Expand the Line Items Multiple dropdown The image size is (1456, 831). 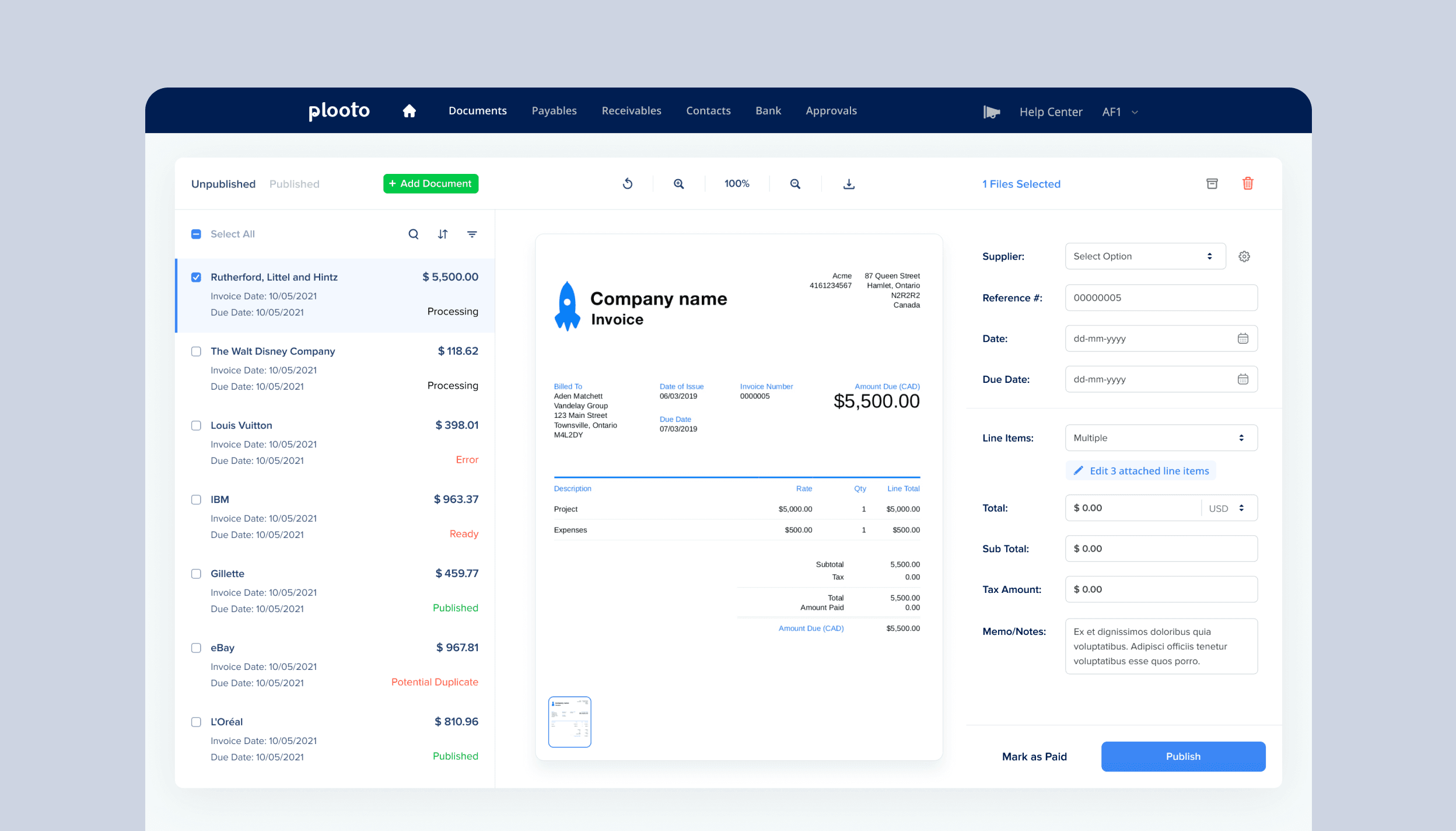[x=1160, y=438]
